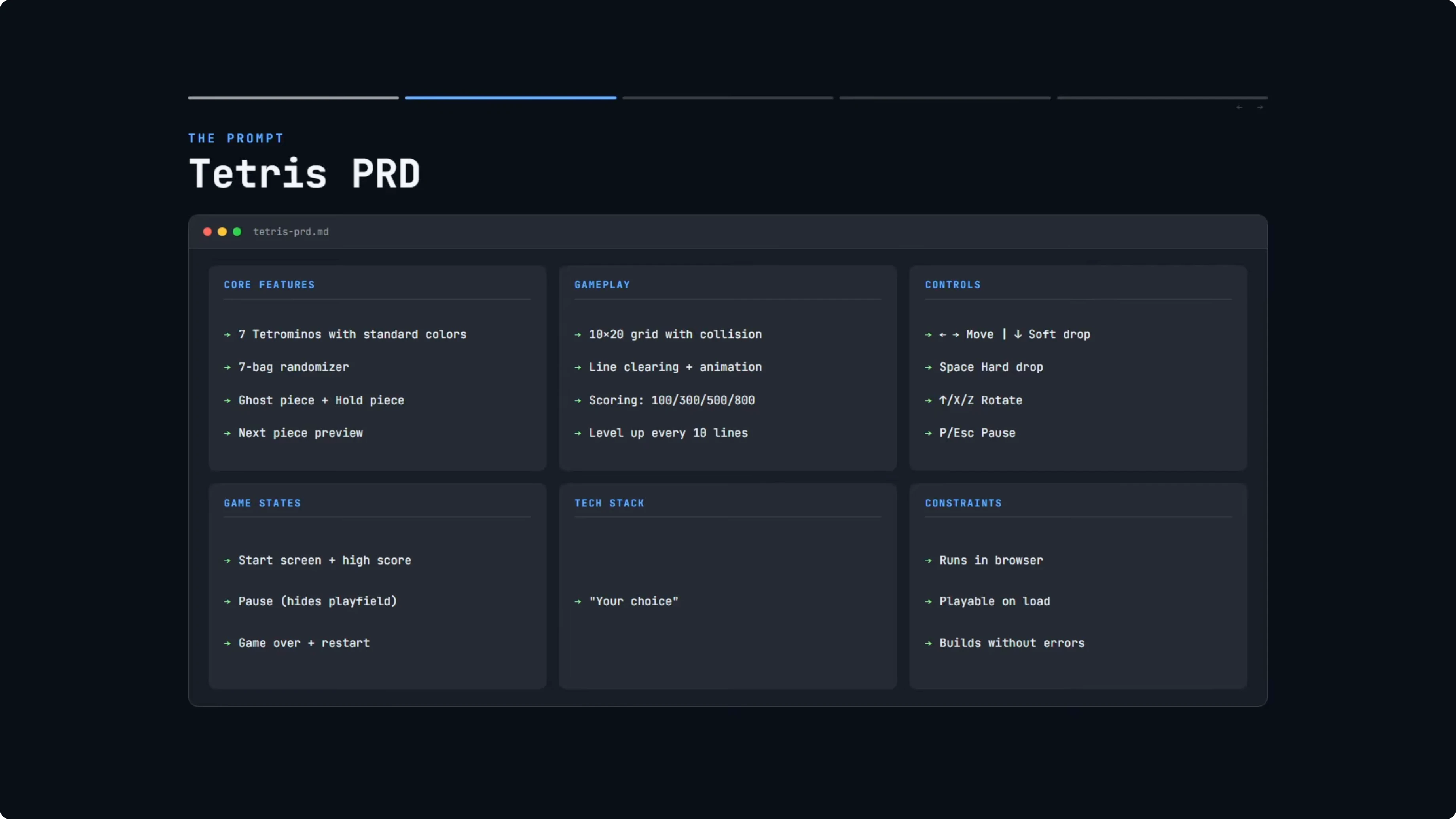This screenshot has height=819, width=1456.
Task: Click arrow bullet beside 7-bag randomizer
Action: [227, 368]
